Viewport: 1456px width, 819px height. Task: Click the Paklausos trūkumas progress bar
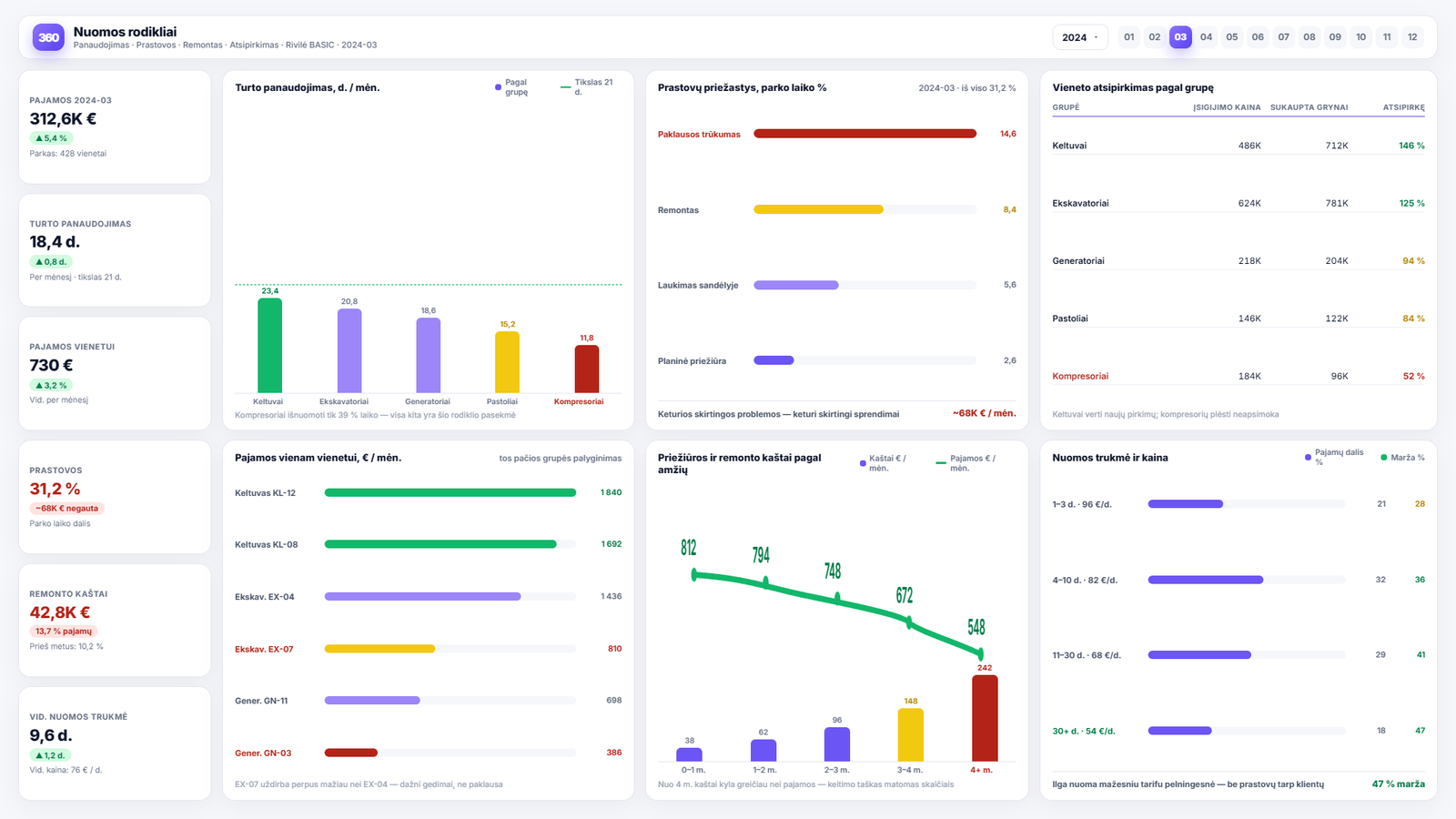coord(865,134)
